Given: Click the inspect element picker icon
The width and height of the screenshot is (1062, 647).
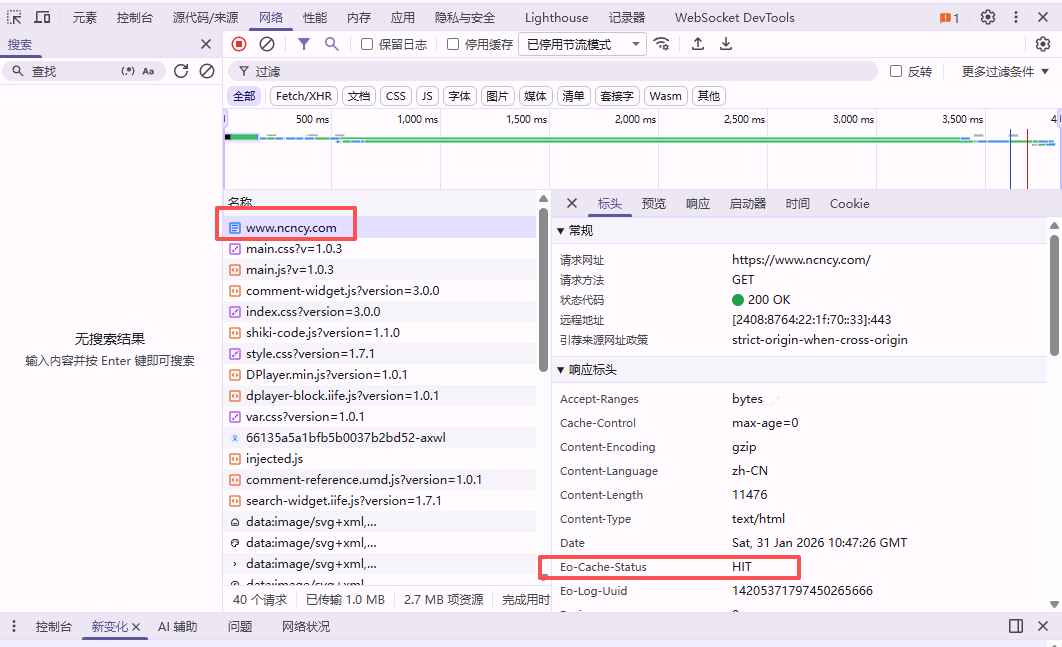Looking at the screenshot, I should pyautogui.click(x=14, y=18).
